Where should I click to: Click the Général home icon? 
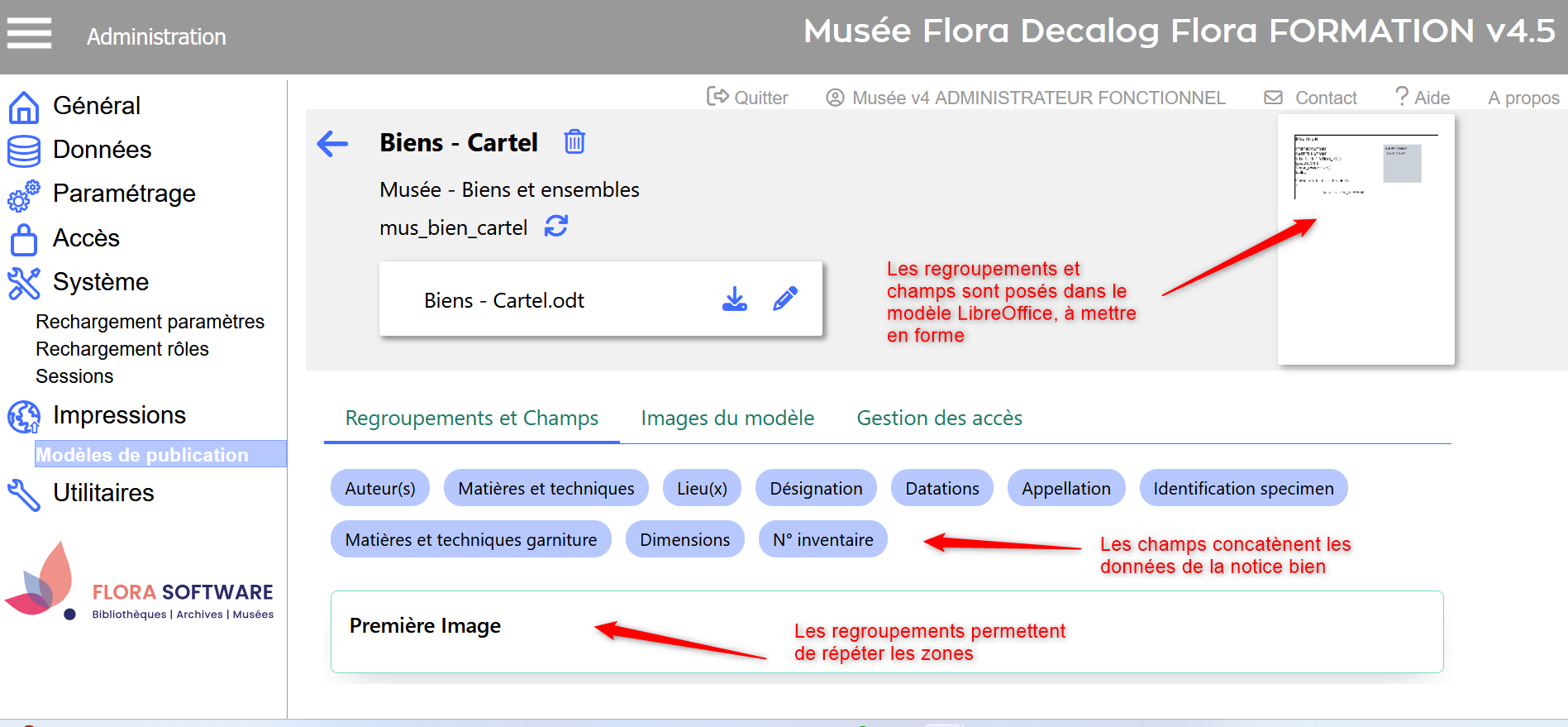pyautogui.click(x=23, y=107)
